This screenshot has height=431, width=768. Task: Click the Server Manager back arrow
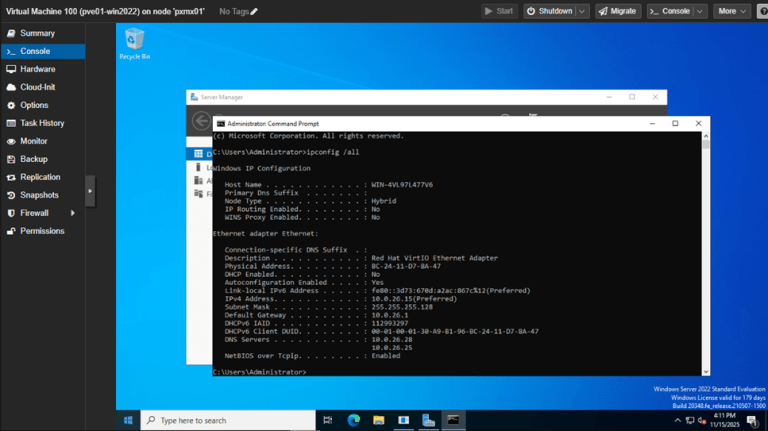(x=200, y=121)
